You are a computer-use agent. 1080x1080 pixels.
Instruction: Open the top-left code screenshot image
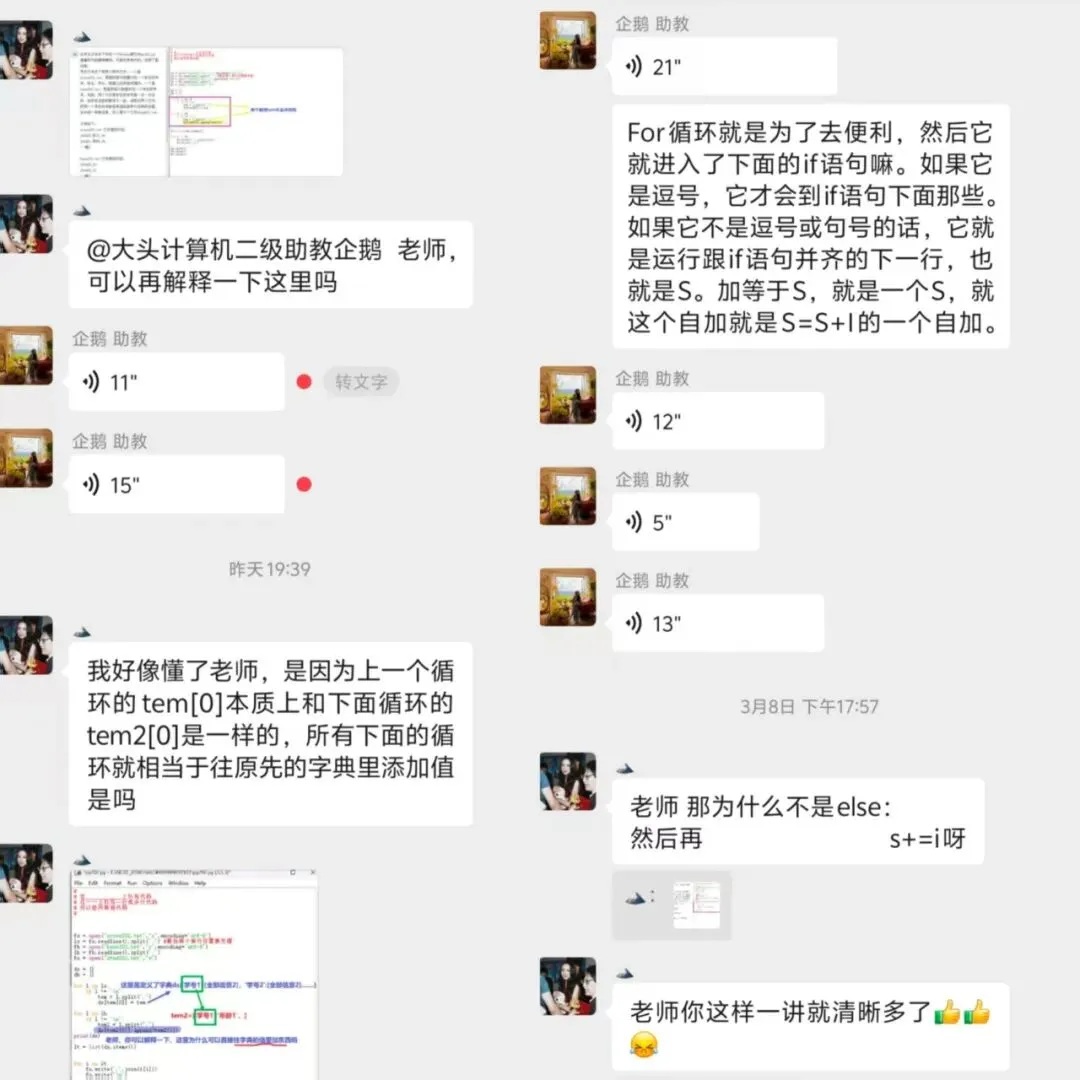[x=206, y=112]
